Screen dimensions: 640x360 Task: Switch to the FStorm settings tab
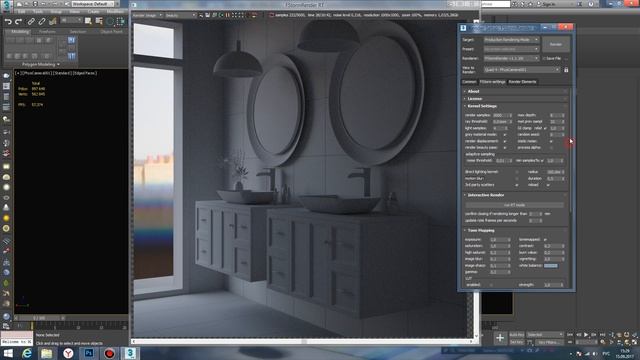click(492, 82)
